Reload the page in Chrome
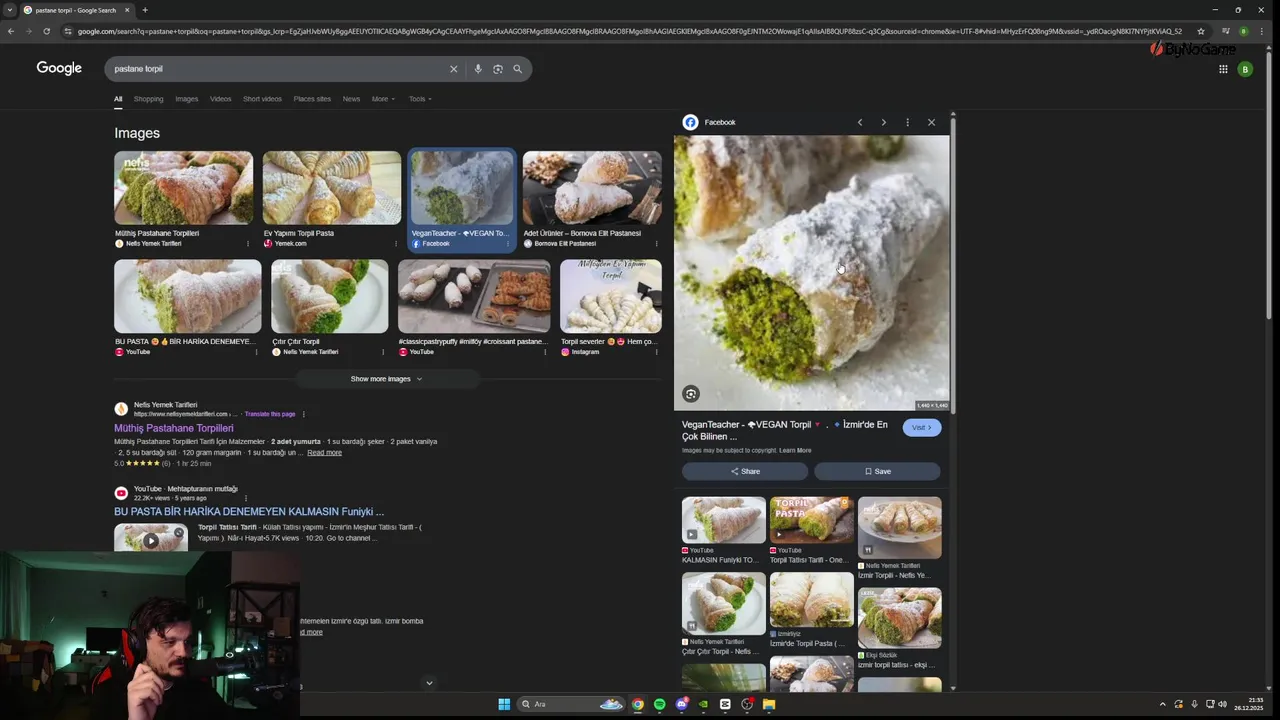Viewport: 1280px width, 720px height. (46, 31)
